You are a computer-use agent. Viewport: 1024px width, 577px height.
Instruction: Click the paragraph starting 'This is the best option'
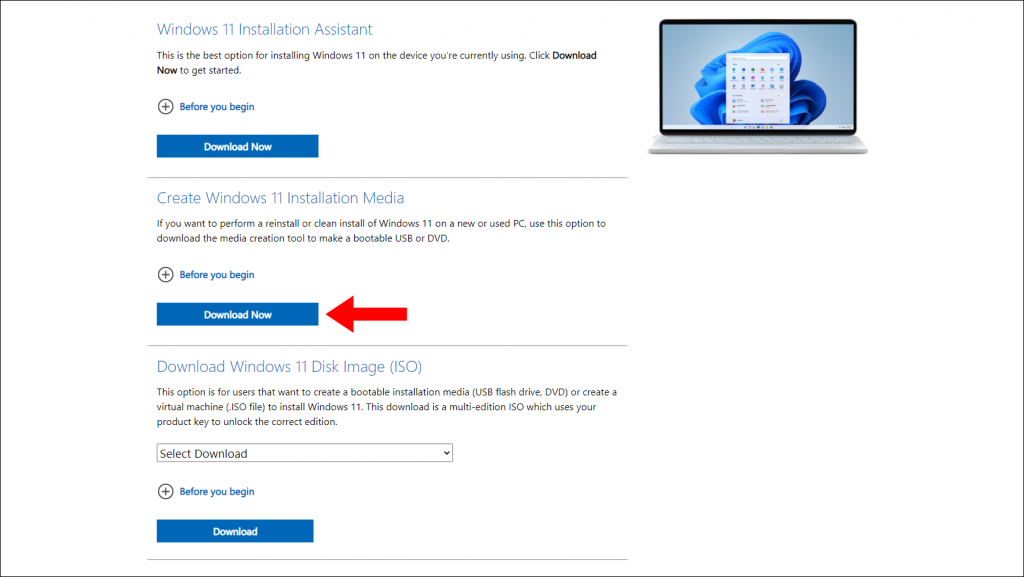[x=377, y=63]
